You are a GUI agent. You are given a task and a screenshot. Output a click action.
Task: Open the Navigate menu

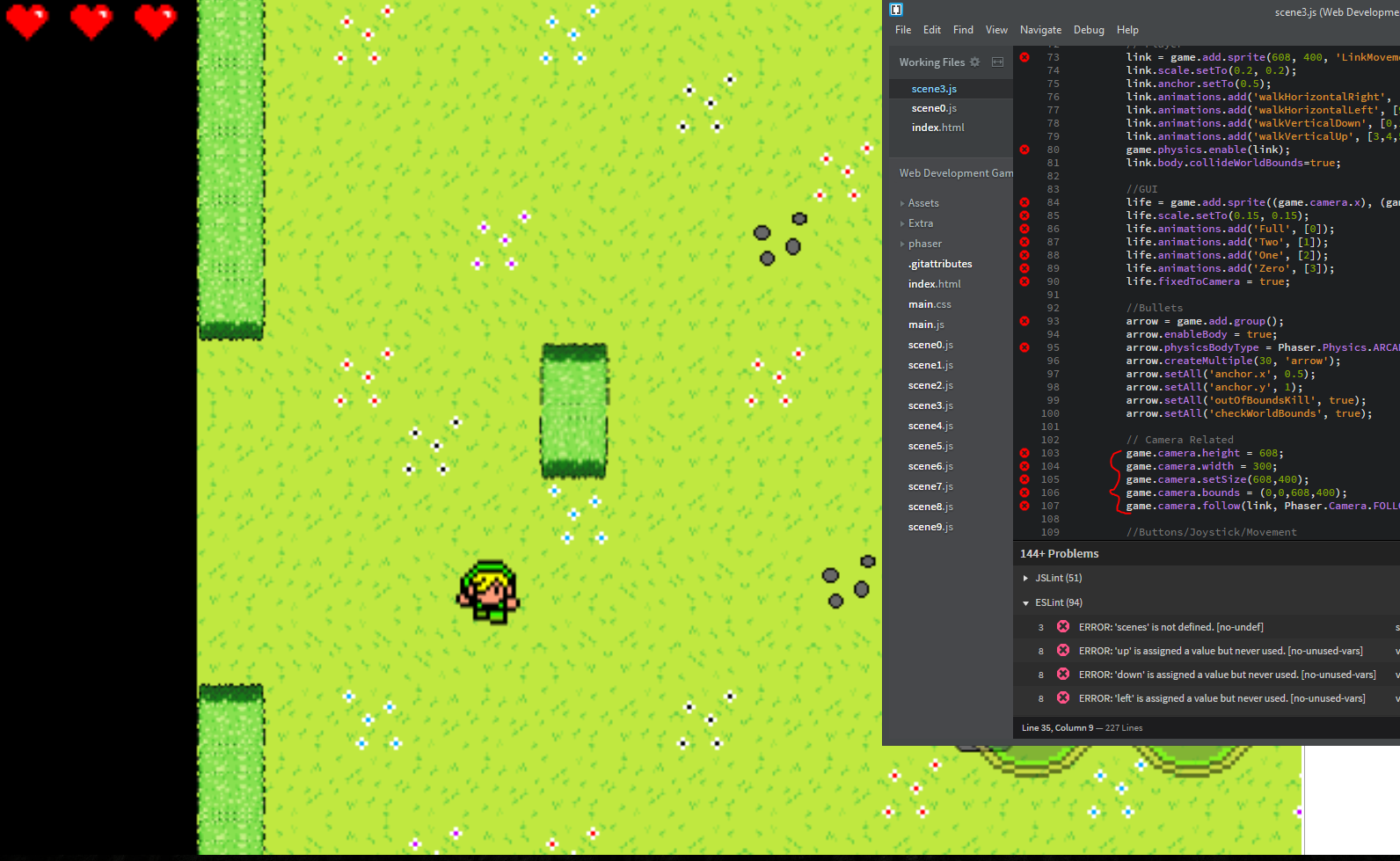[1040, 30]
